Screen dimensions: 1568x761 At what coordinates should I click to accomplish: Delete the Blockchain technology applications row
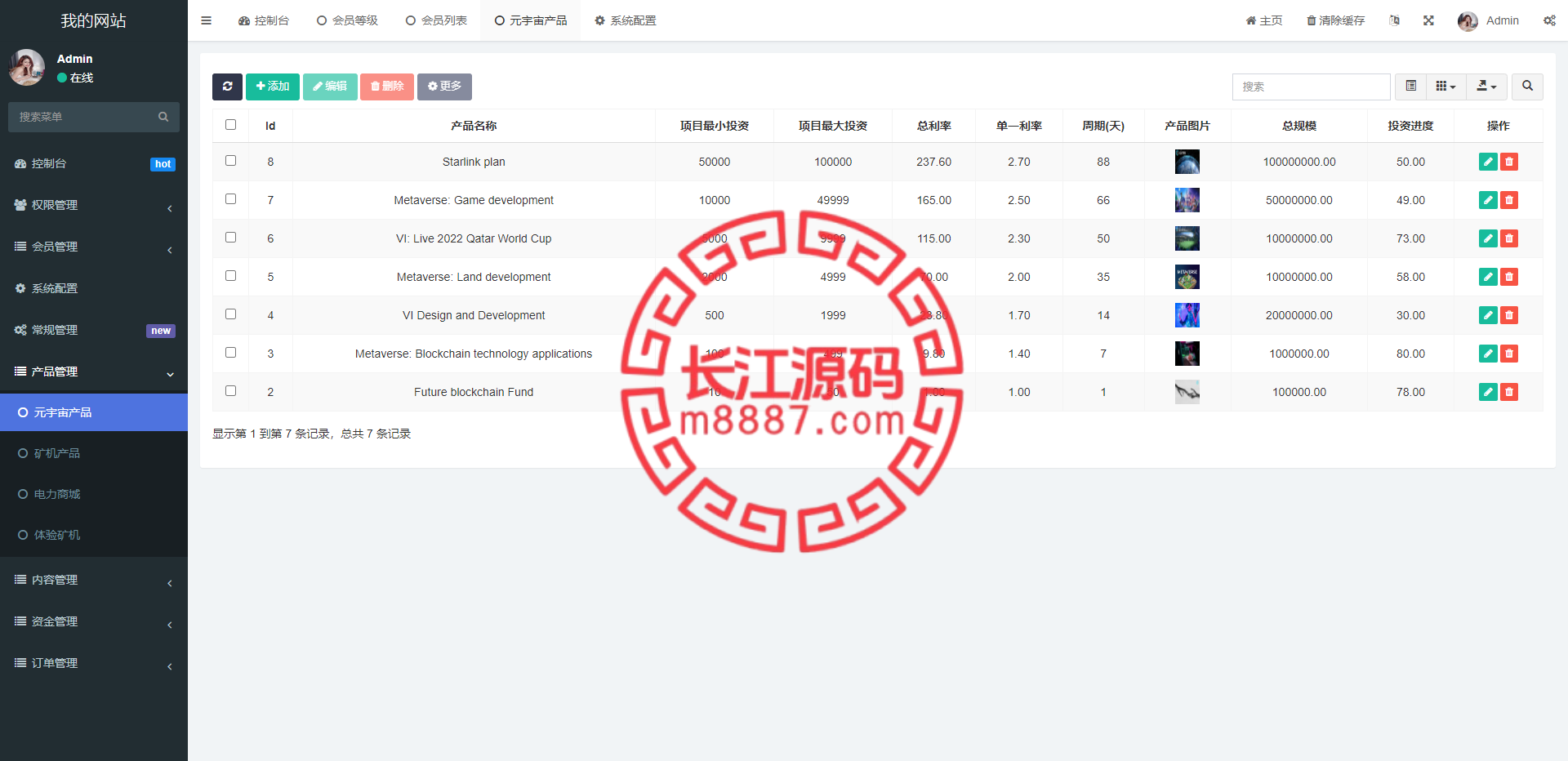pos(1509,354)
